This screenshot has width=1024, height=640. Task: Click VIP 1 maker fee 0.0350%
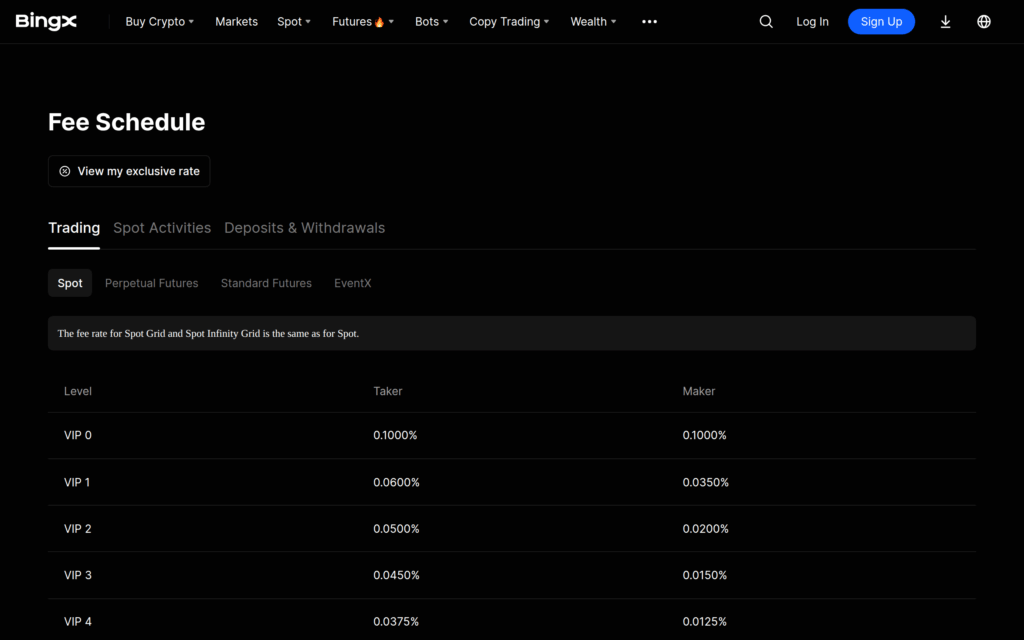[x=706, y=482]
